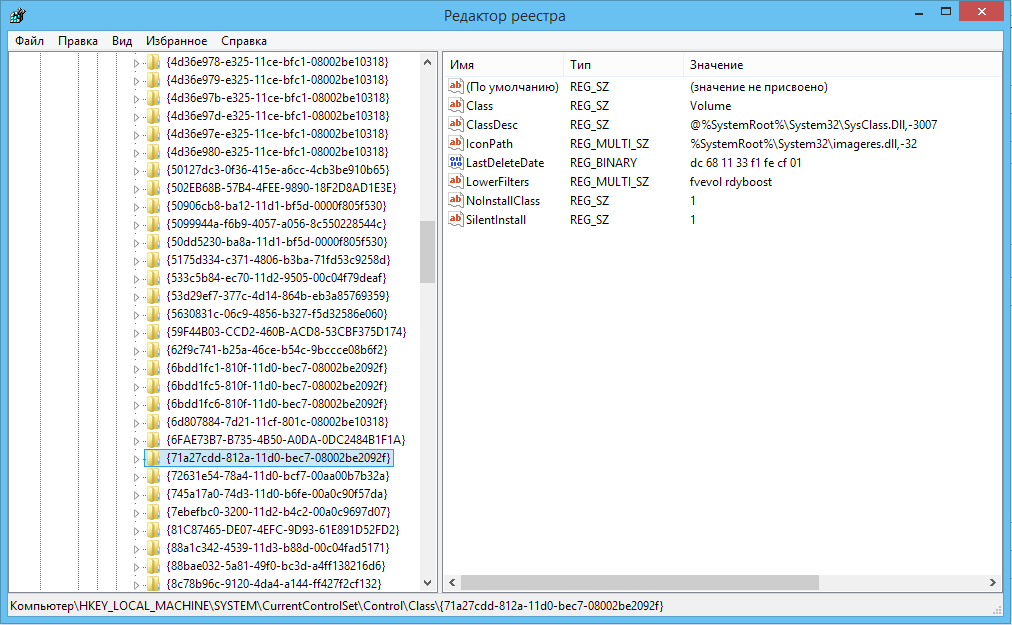Expand key {50906cb8-ba12-11d1-bf5d-0000f805f530}
Viewport: 1012px width, 625px height.
(136, 207)
